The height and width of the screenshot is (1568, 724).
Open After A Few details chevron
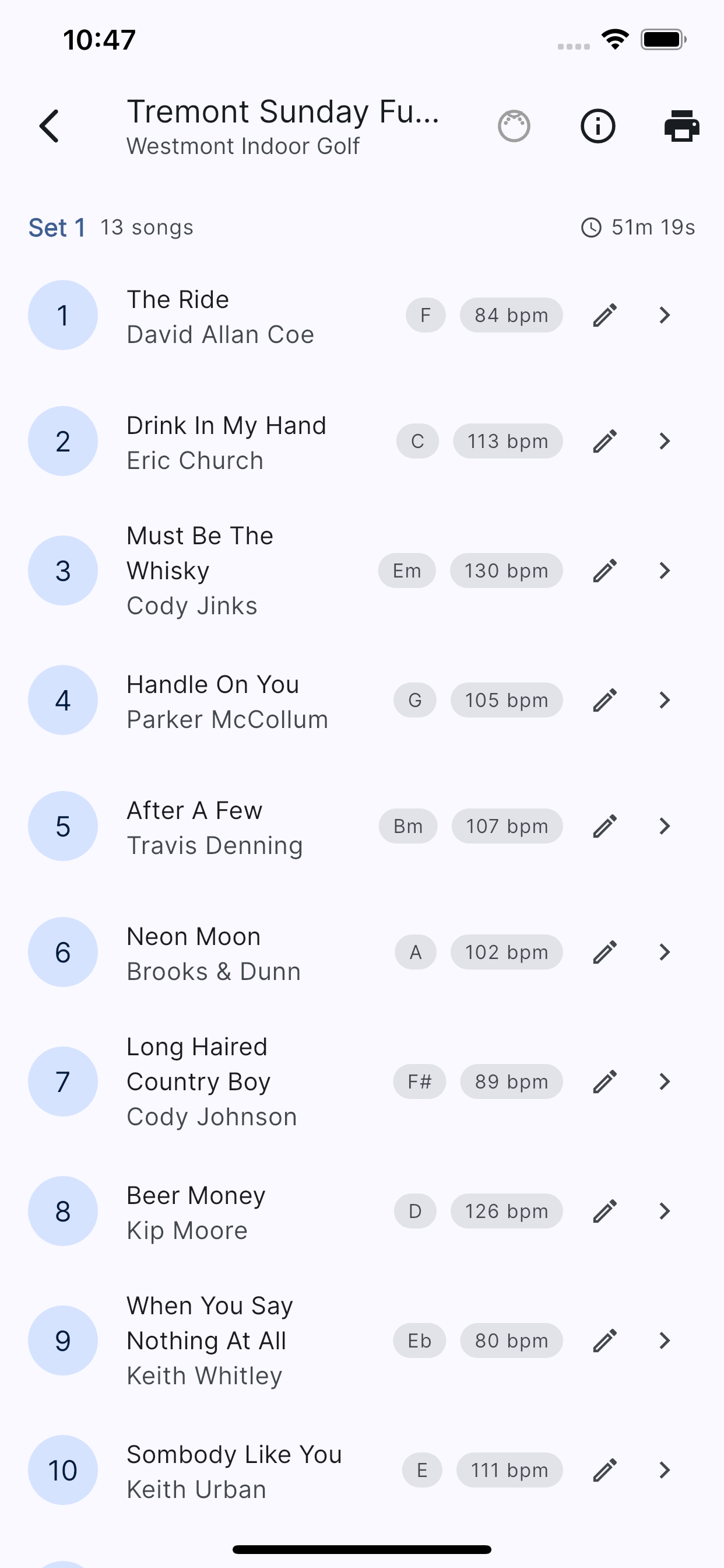665,826
